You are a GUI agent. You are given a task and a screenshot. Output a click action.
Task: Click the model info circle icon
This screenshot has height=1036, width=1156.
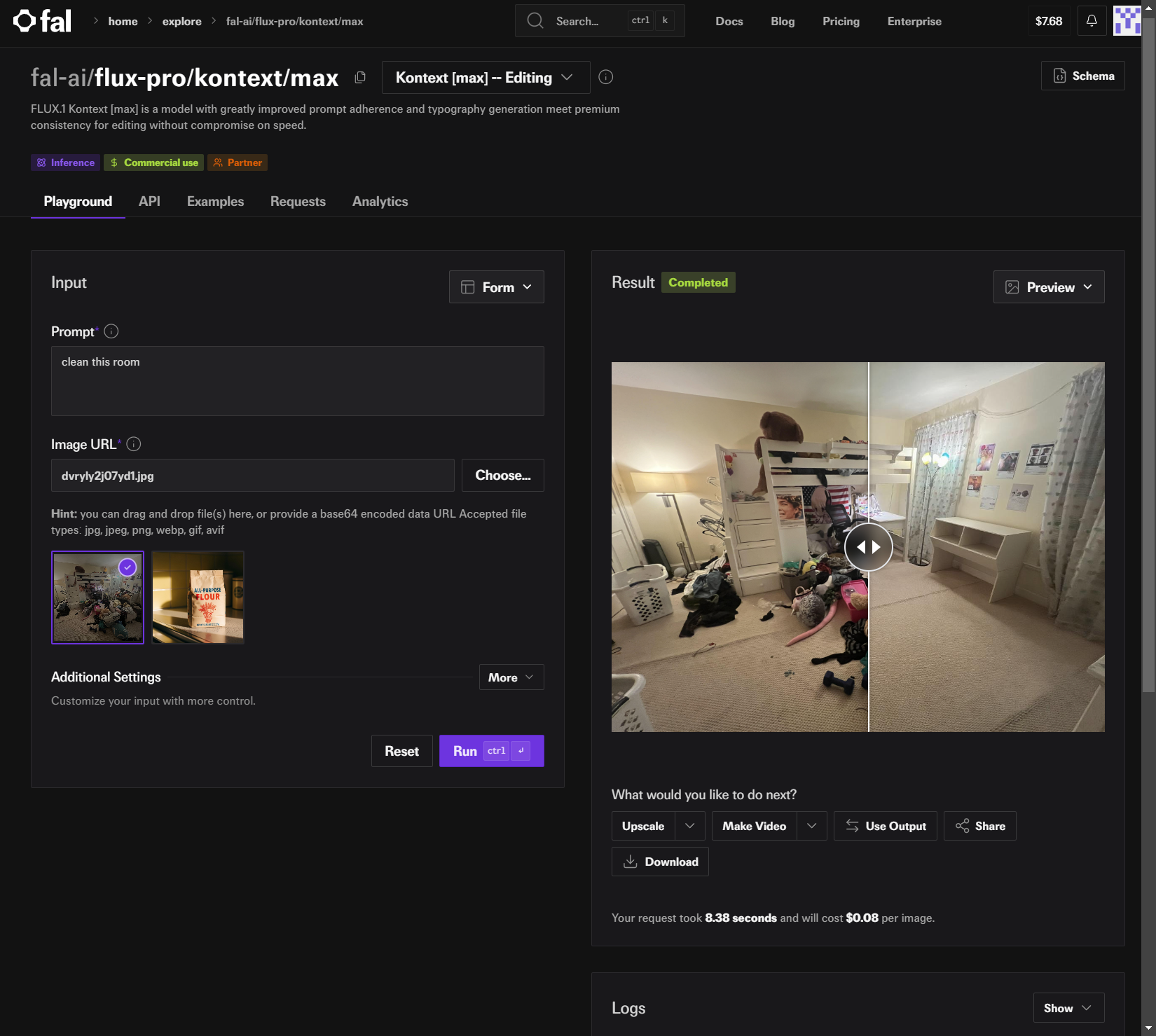click(606, 77)
